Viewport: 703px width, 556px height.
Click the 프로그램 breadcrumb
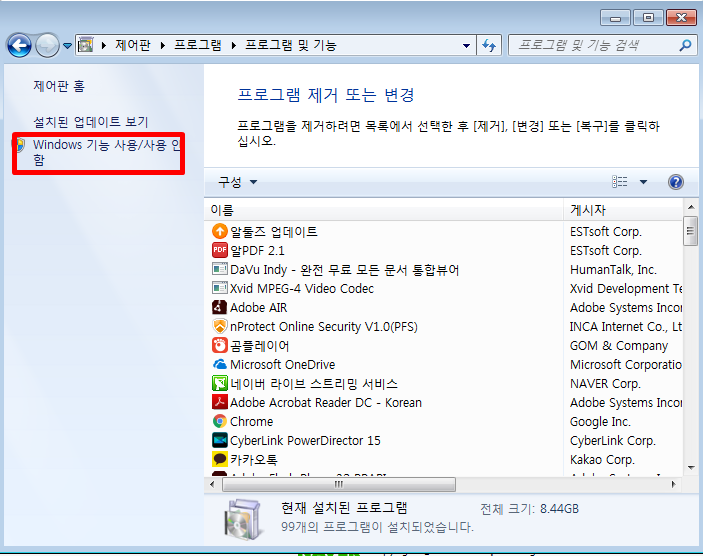tap(198, 45)
